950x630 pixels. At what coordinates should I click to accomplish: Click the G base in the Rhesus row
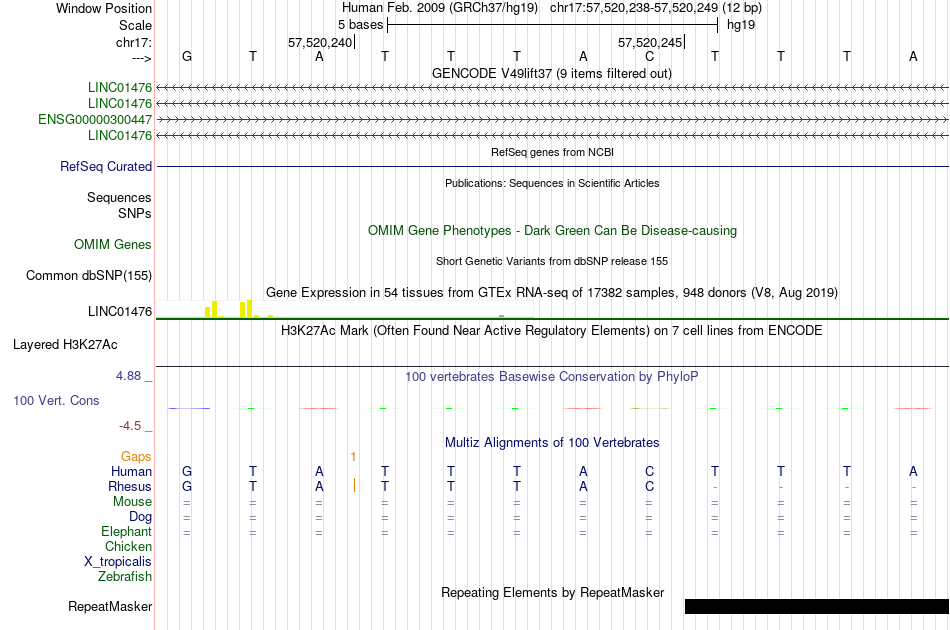click(187, 486)
